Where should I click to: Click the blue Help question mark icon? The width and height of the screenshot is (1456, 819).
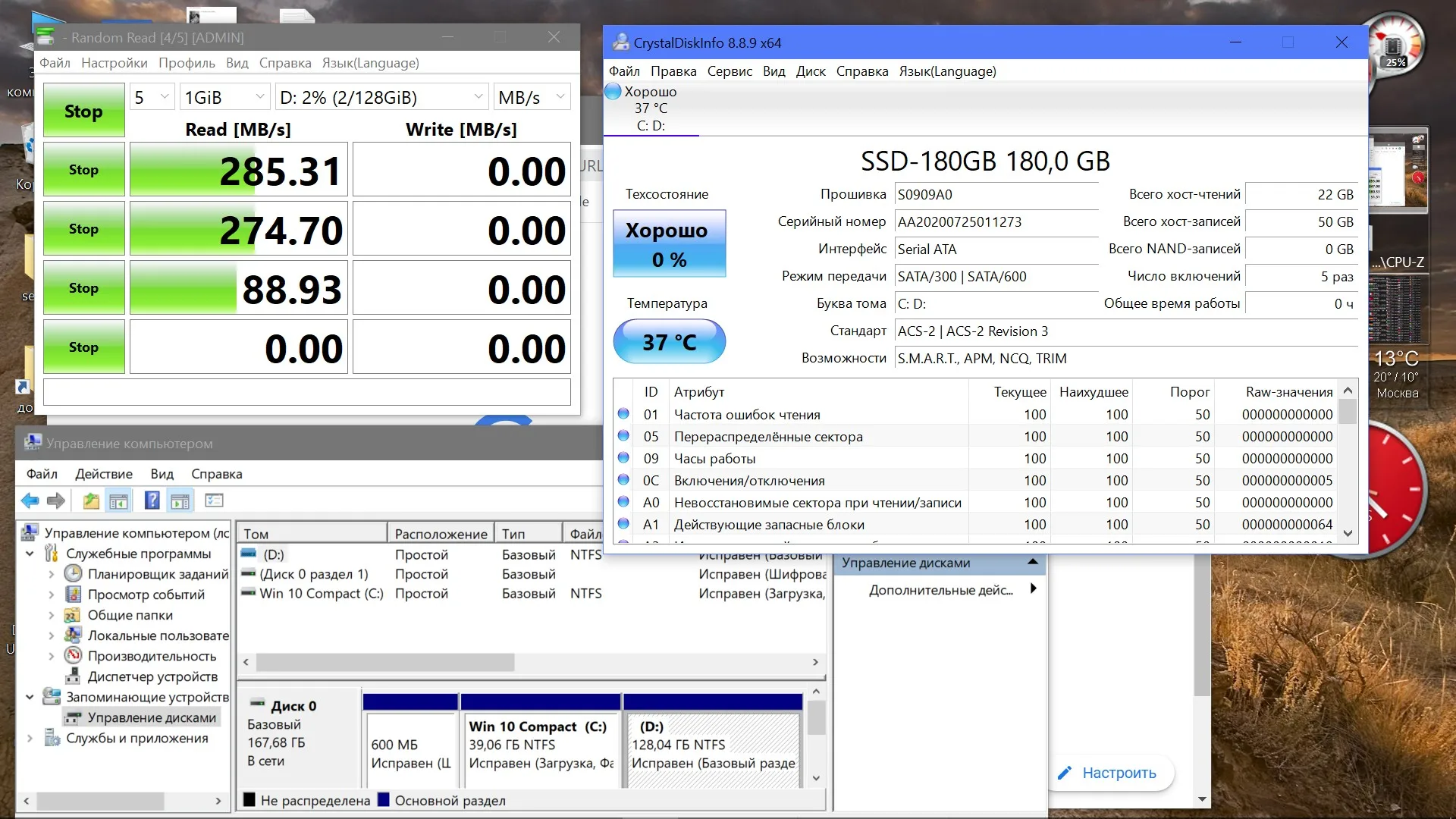[152, 500]
